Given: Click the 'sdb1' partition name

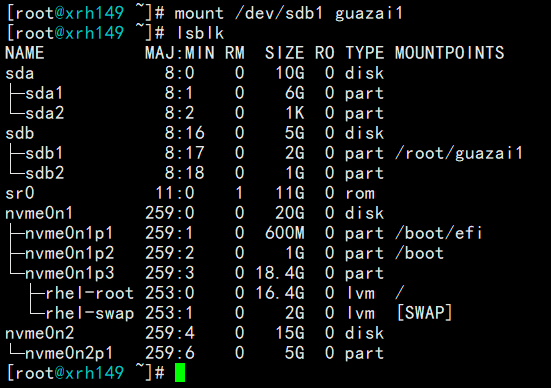Looking at the screenshot, I should [44, 153].
